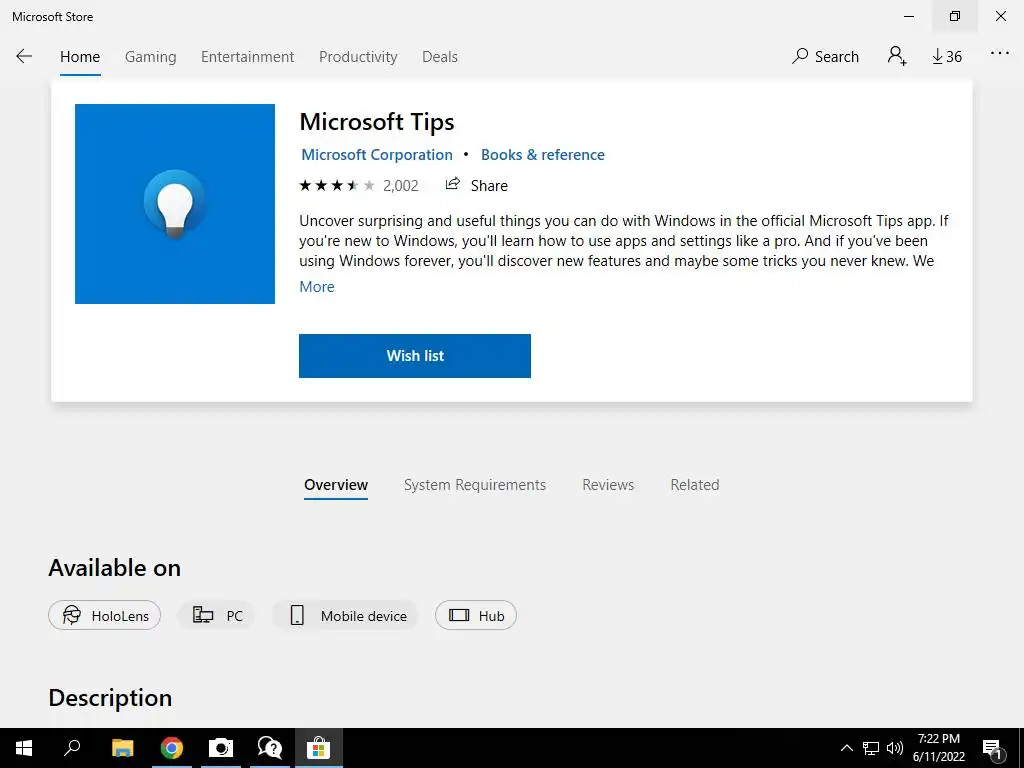Image resolution: width=1024 pixels, height=768 pixels.
Task: Select the Mobile device platform chip
Action: (x=345, y=615)
